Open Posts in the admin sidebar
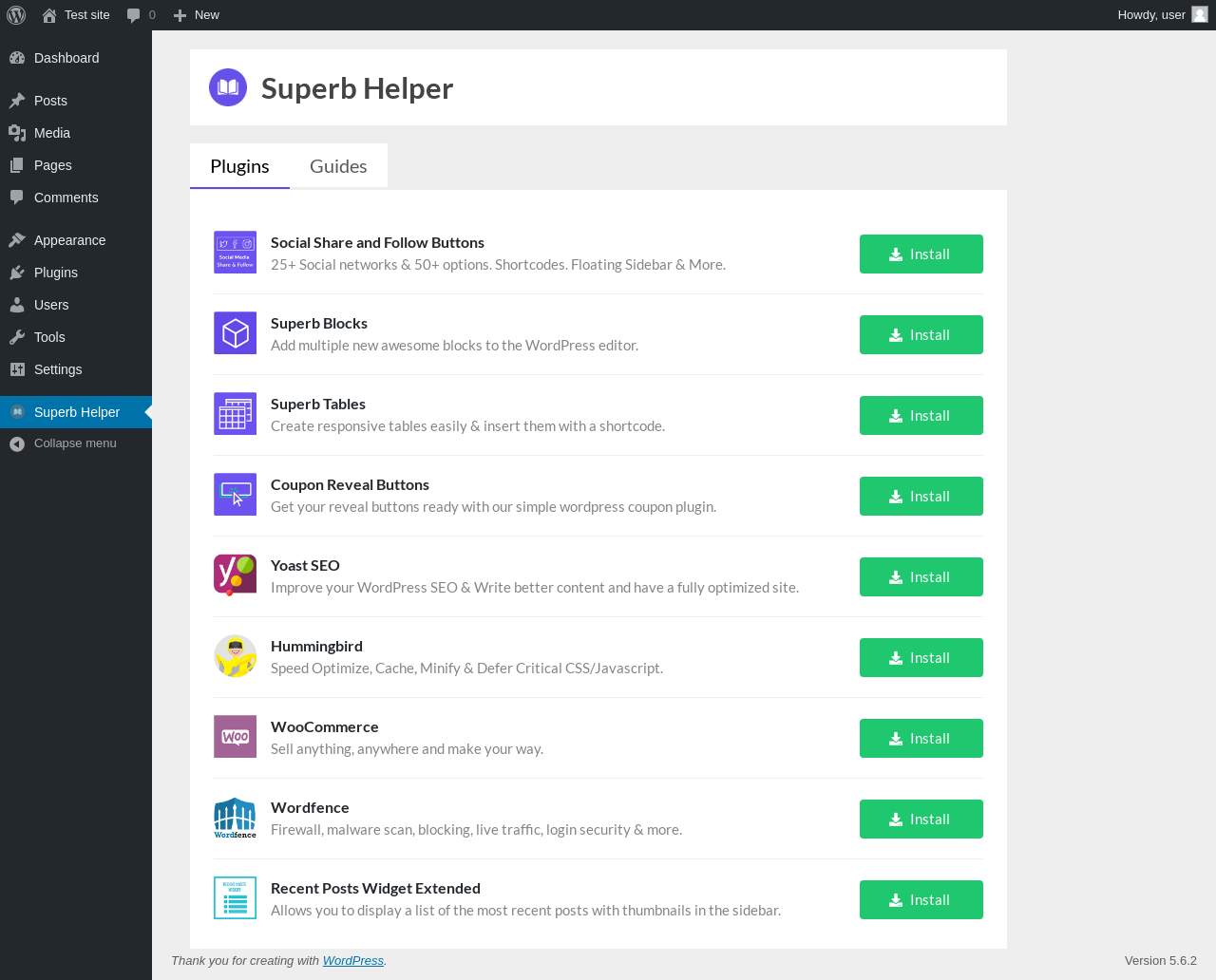Viewport: 1216px width, 980px height. tap(76, 101)
